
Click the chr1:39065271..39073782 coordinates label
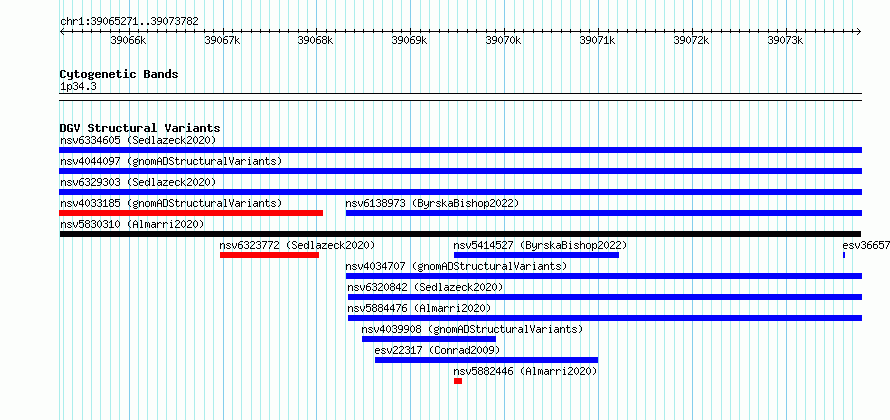[x=129, y=22]
